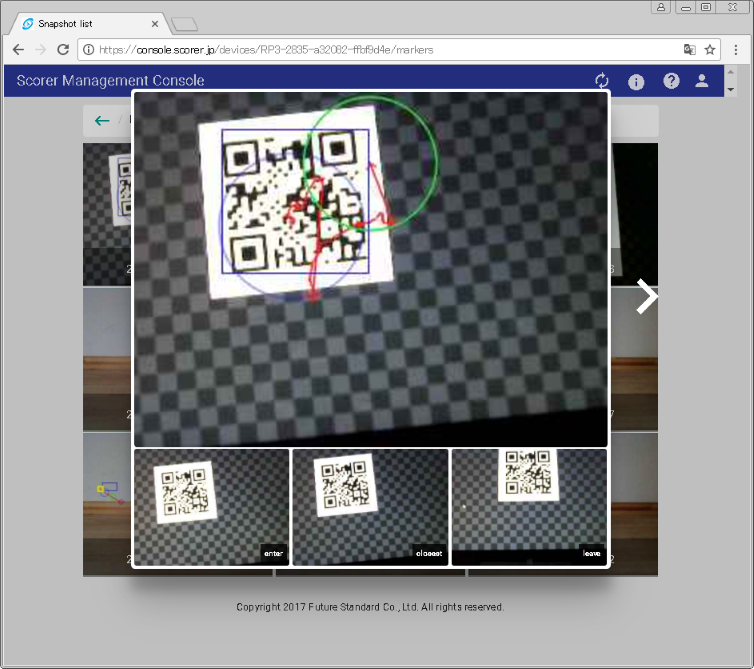Click the Chrome user profile button in the title bar

coord(661,7)
